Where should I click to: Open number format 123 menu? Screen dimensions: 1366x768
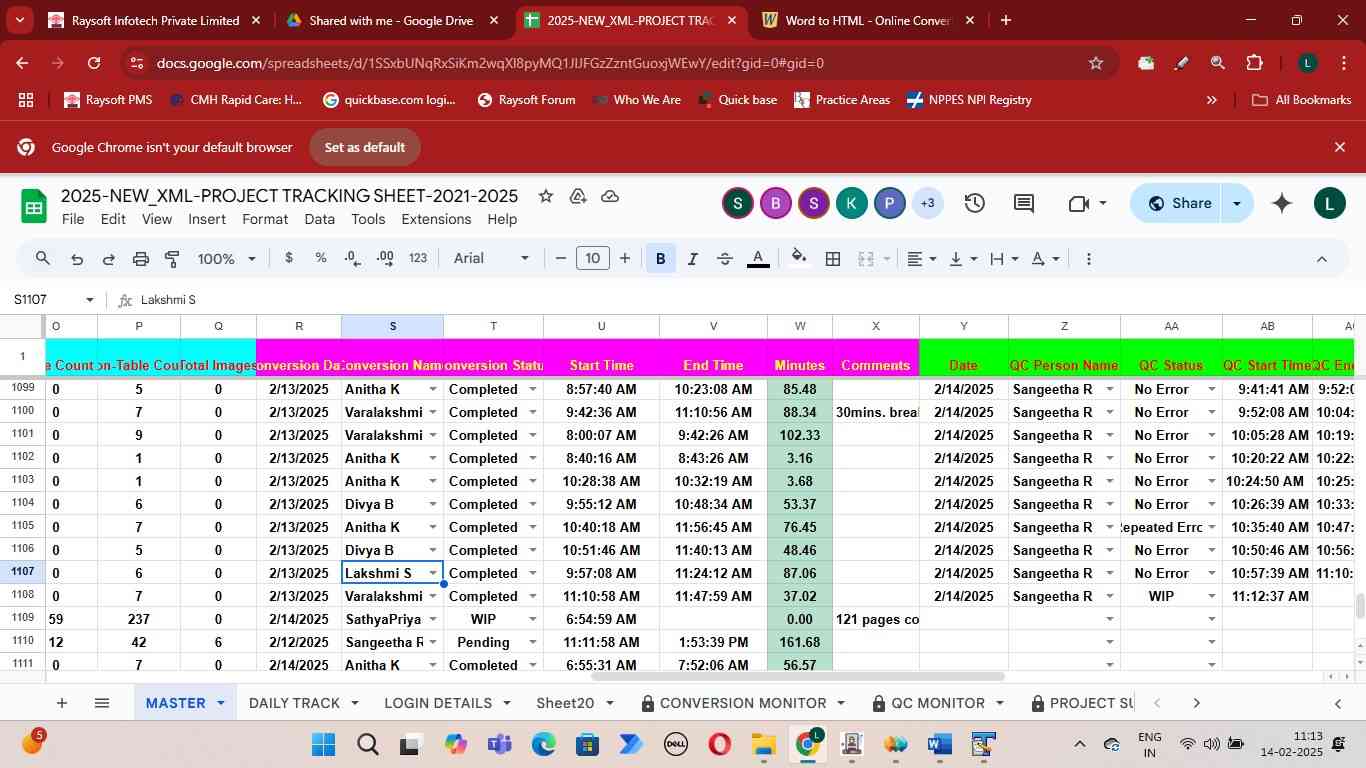click(418, 258)
